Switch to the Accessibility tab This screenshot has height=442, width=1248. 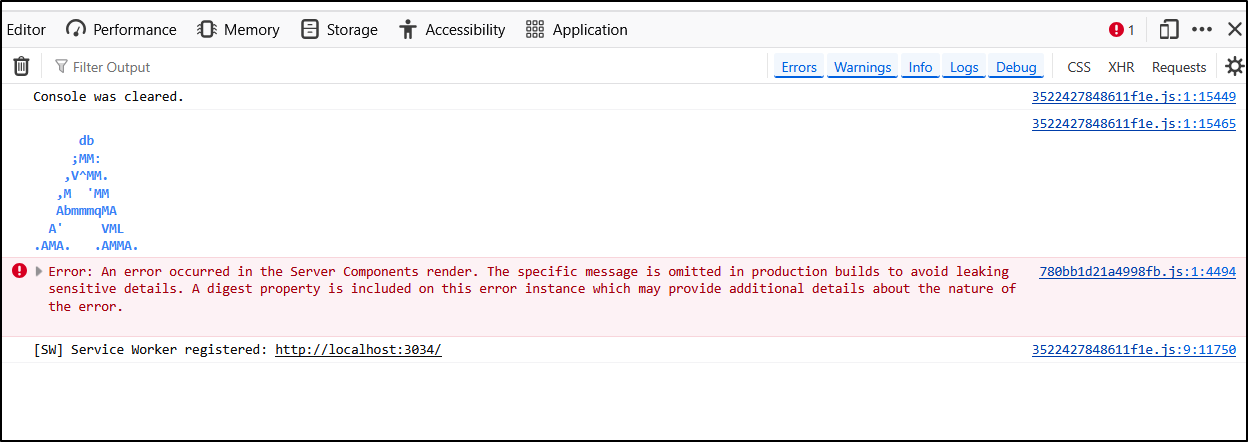click(452, 30)
